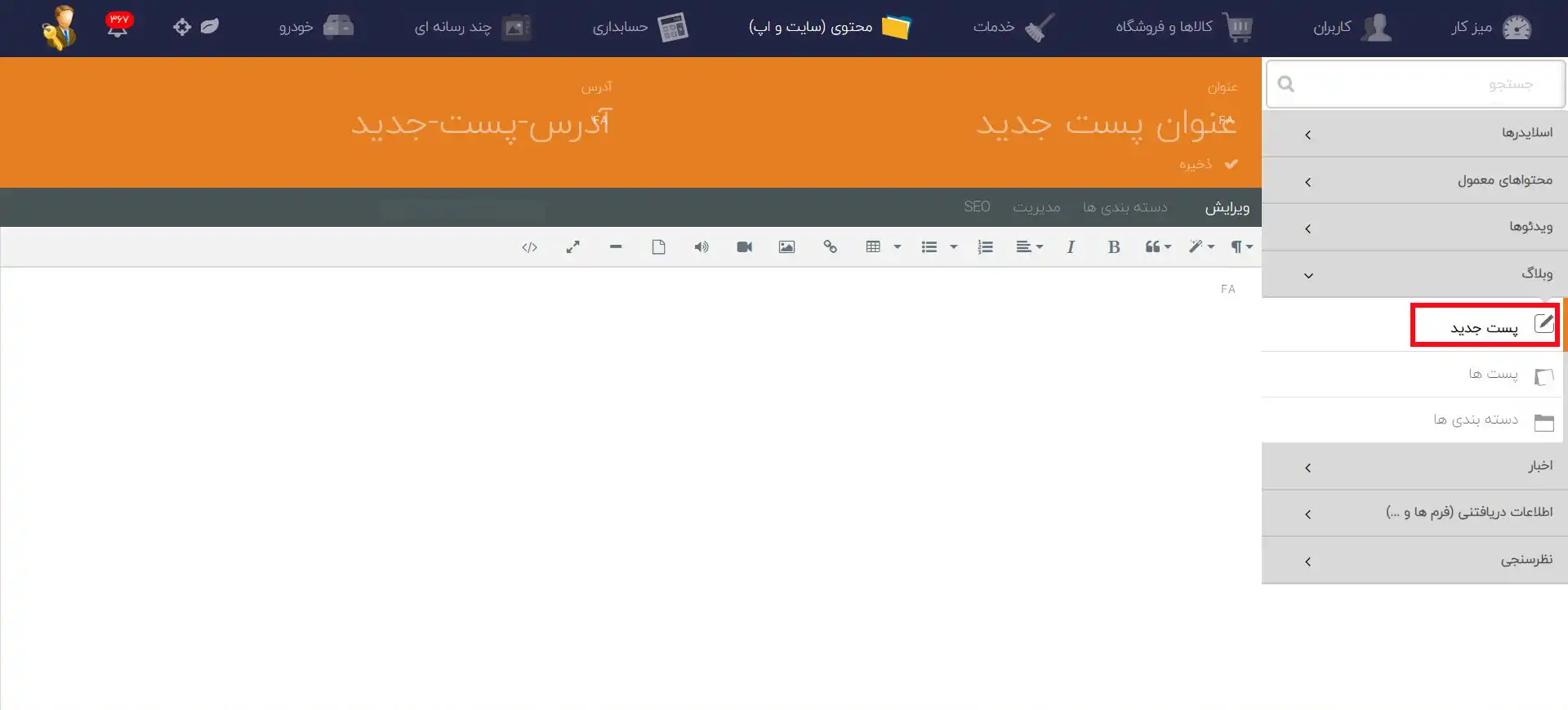Click the user profile avatar icon

59,28
